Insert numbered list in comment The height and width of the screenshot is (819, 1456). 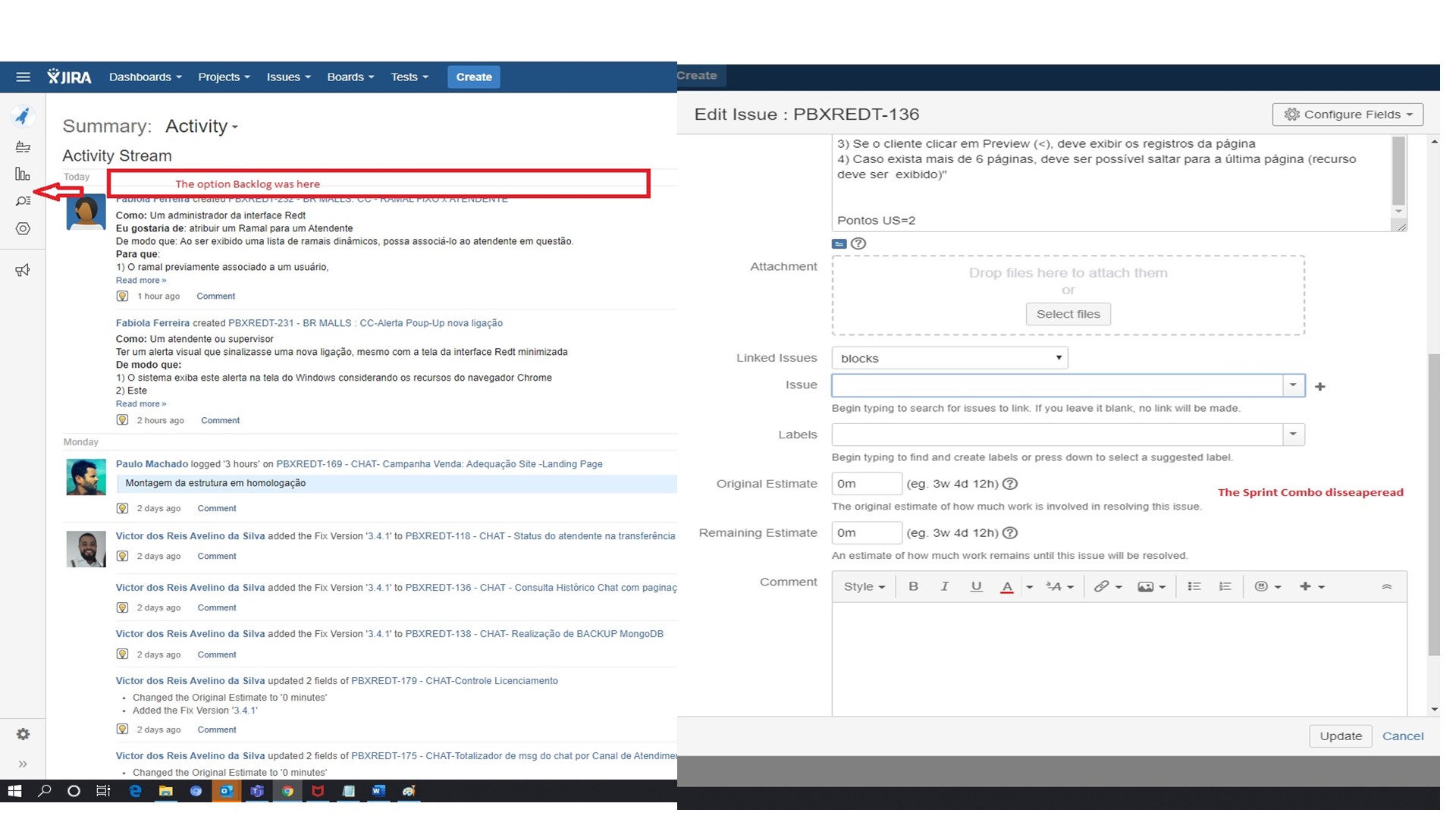[1225, 586]
